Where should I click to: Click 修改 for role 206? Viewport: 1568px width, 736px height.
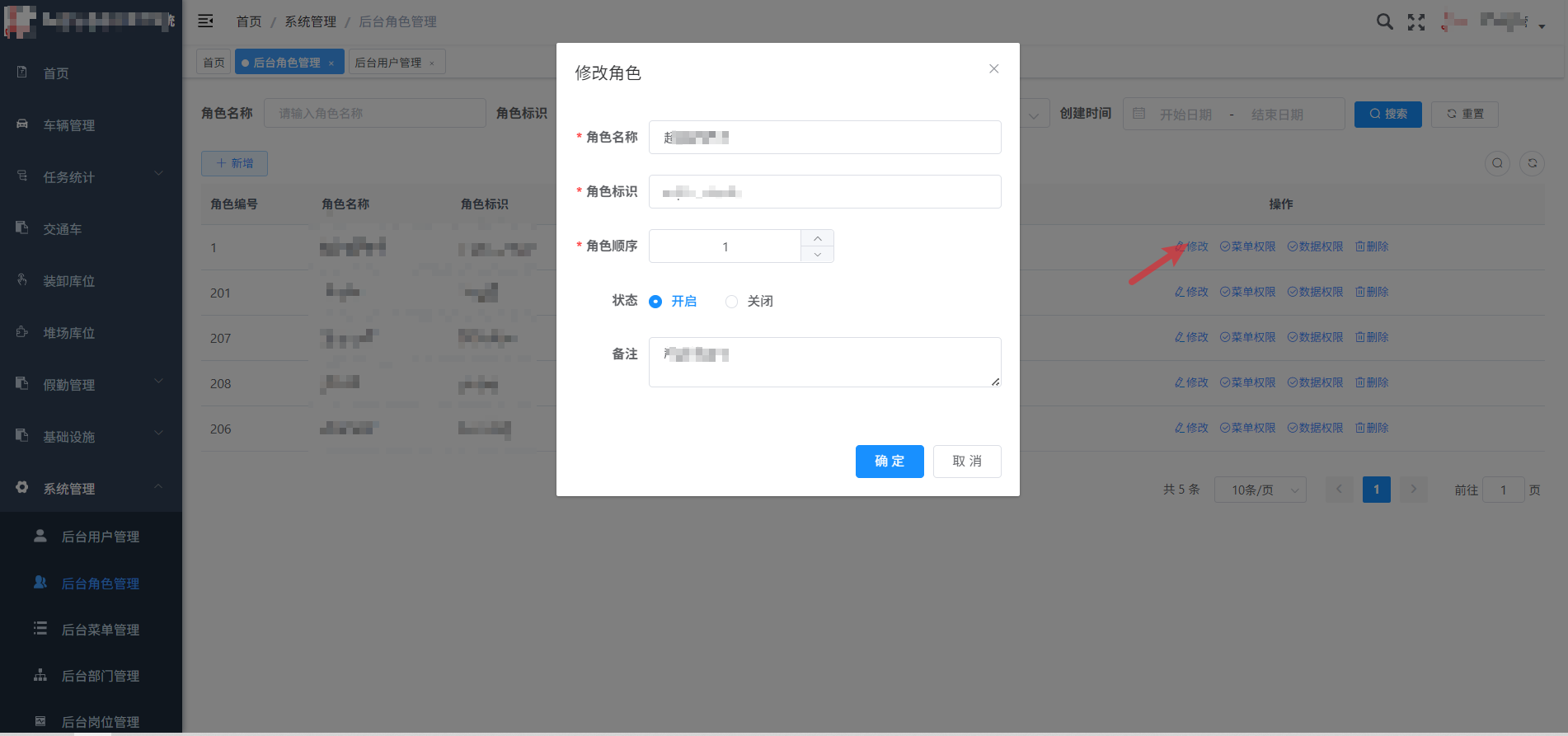pyautogui.click(x=1191, y=428)
